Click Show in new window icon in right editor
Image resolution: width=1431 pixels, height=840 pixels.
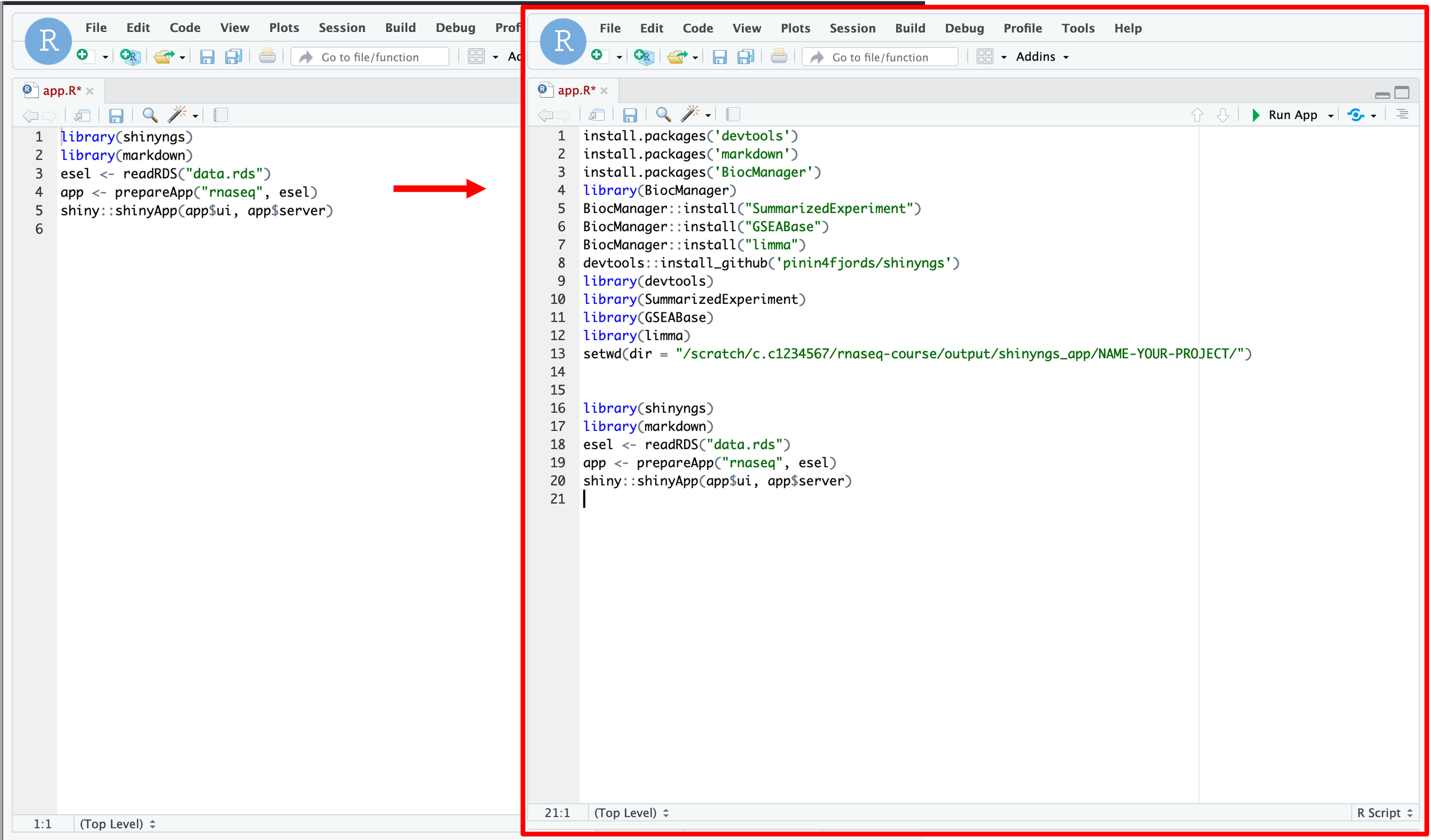596,115
